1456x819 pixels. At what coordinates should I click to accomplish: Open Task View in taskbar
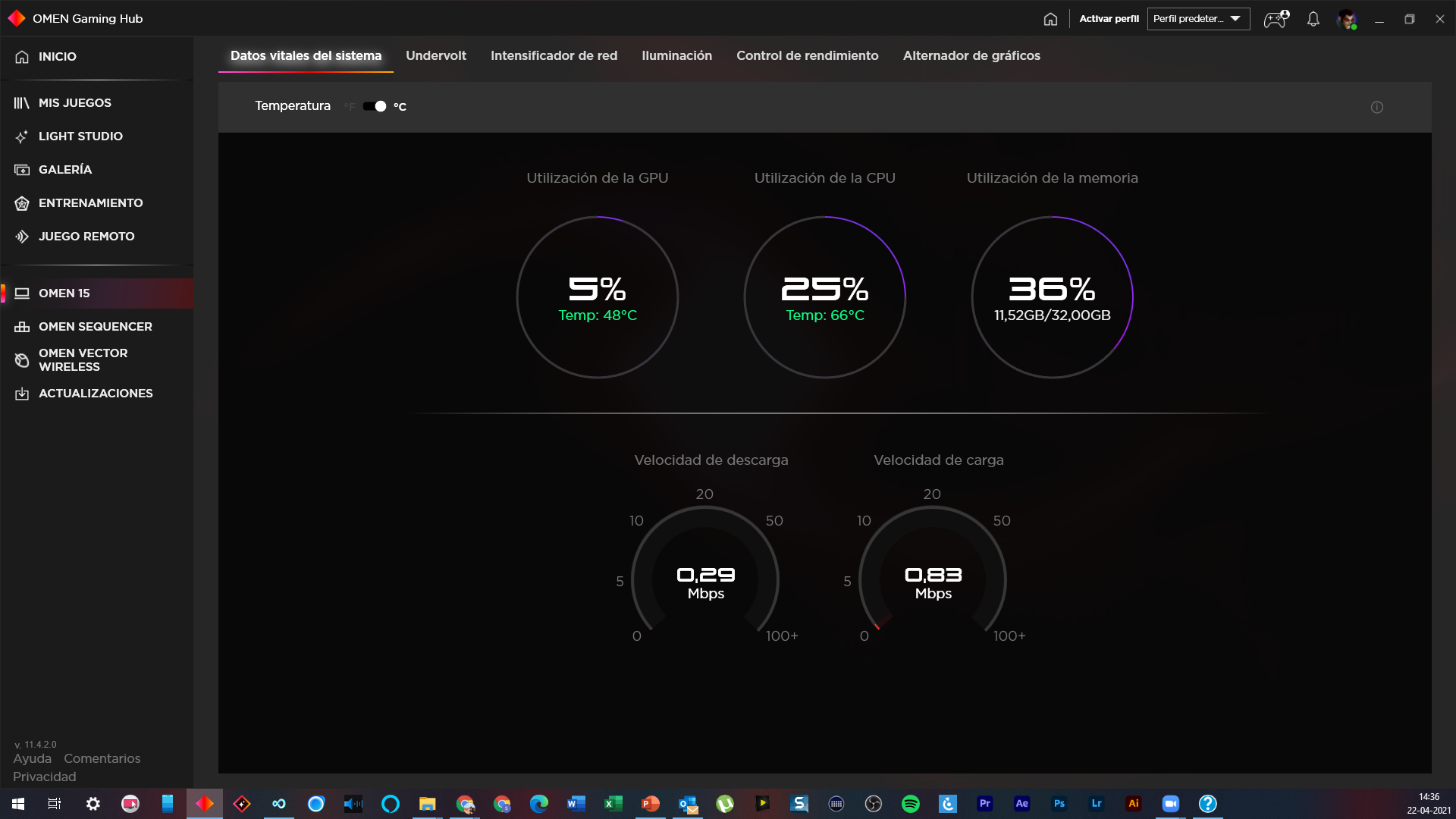[55, 804]
